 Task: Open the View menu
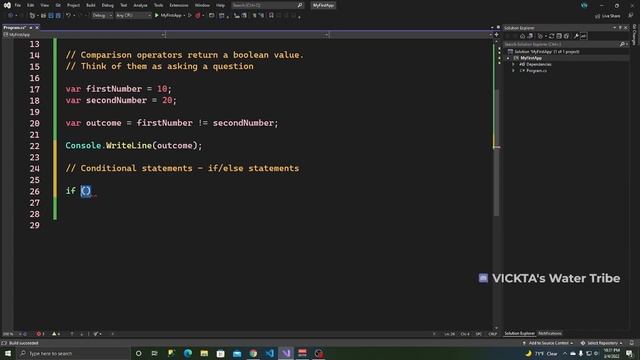click(x=44, y=5)
